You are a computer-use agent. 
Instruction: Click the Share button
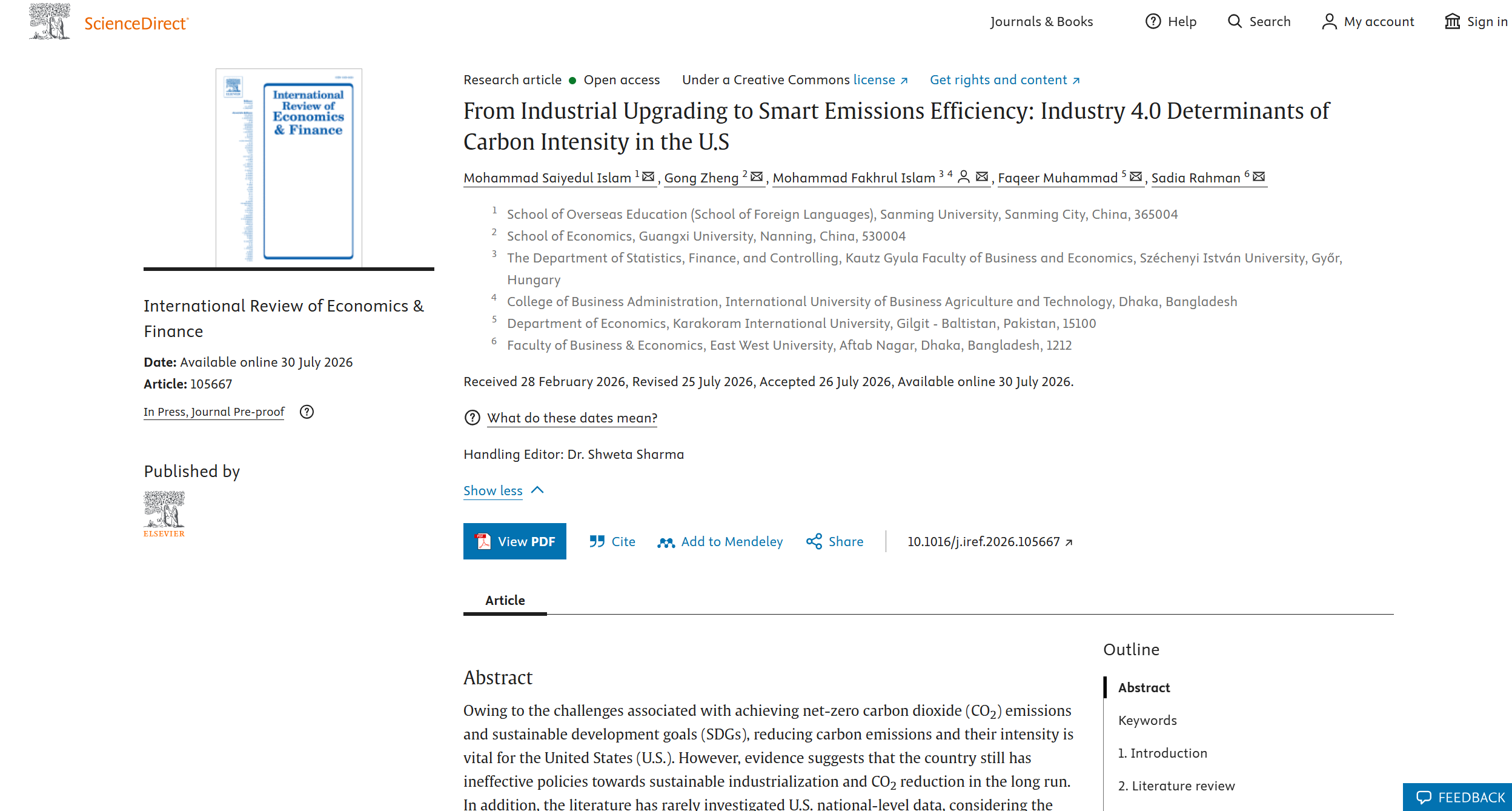(x=835, y=541)
